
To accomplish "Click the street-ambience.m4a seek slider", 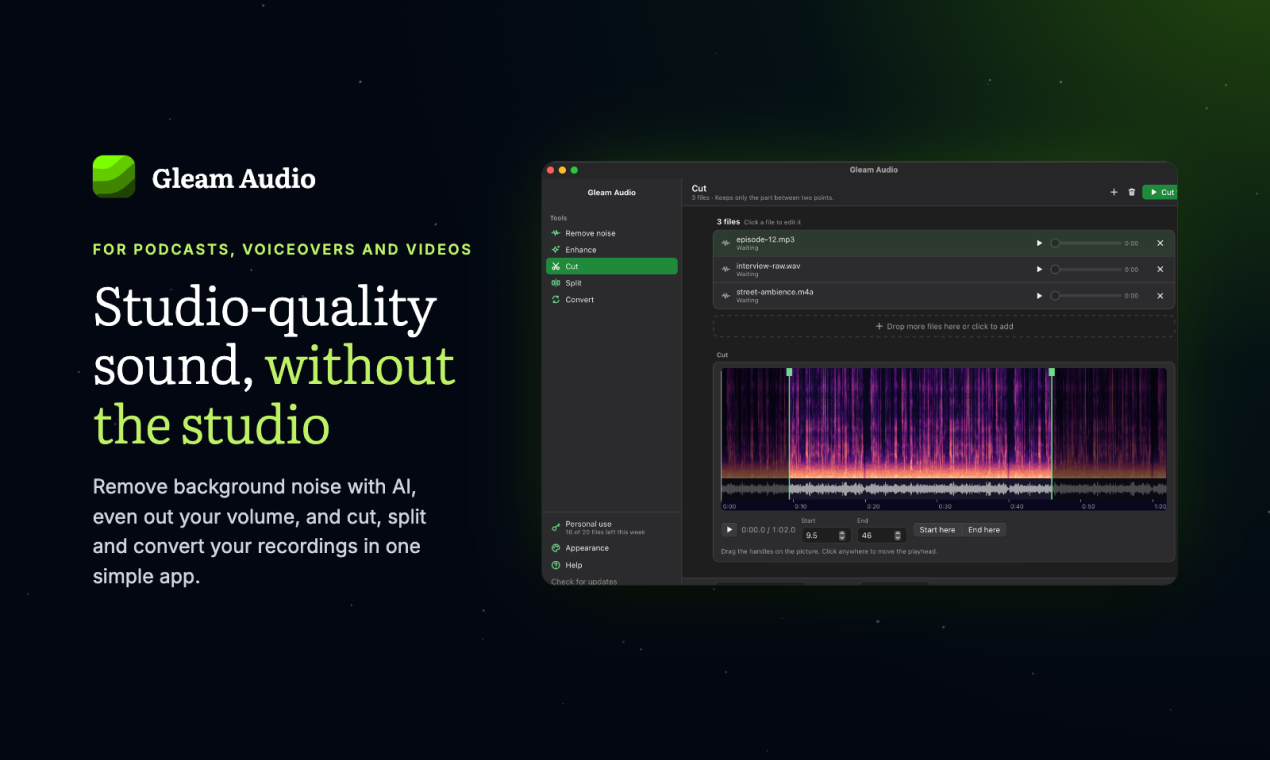I will pos(1086,295).
